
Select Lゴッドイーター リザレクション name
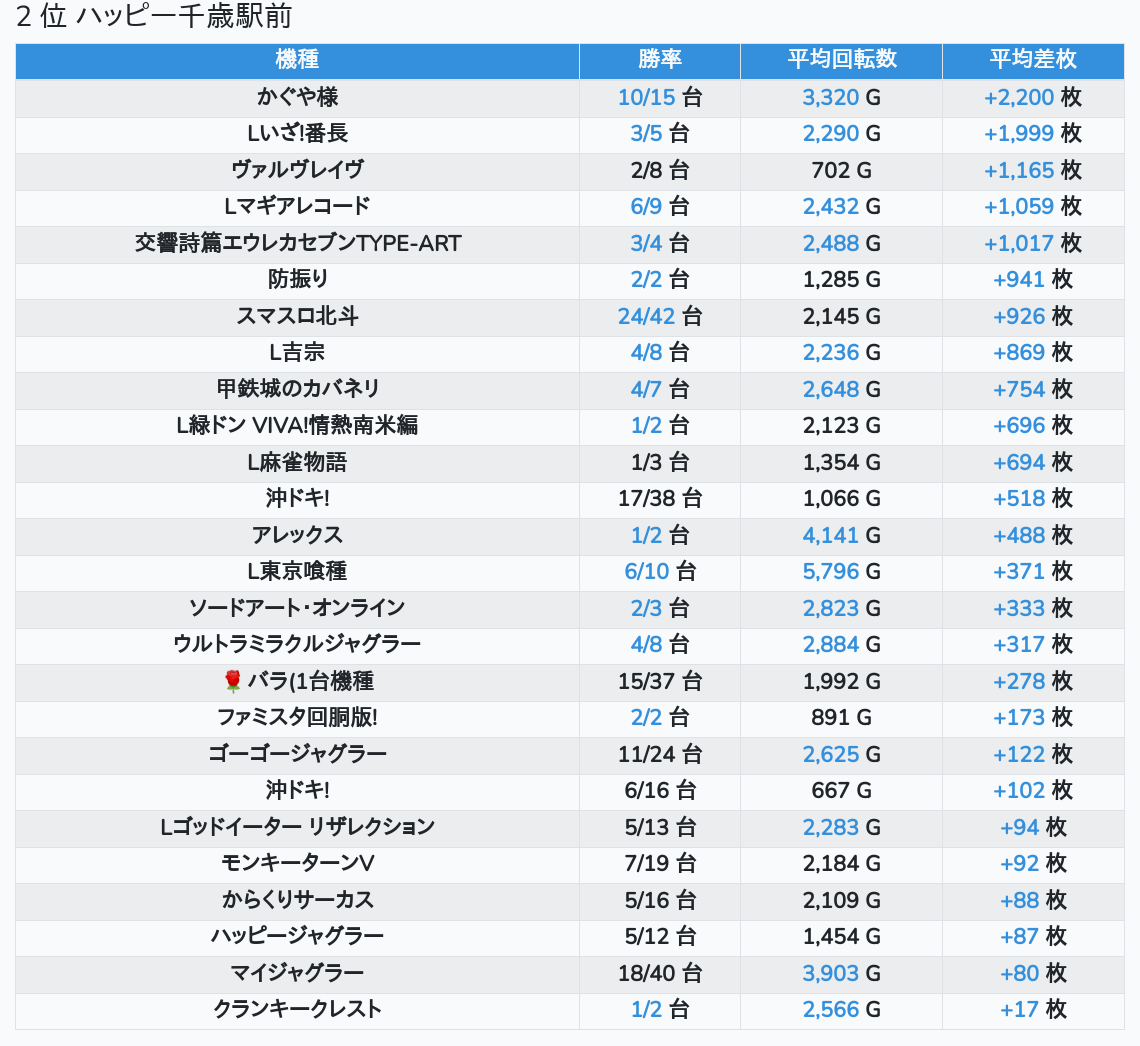point(297,827)
